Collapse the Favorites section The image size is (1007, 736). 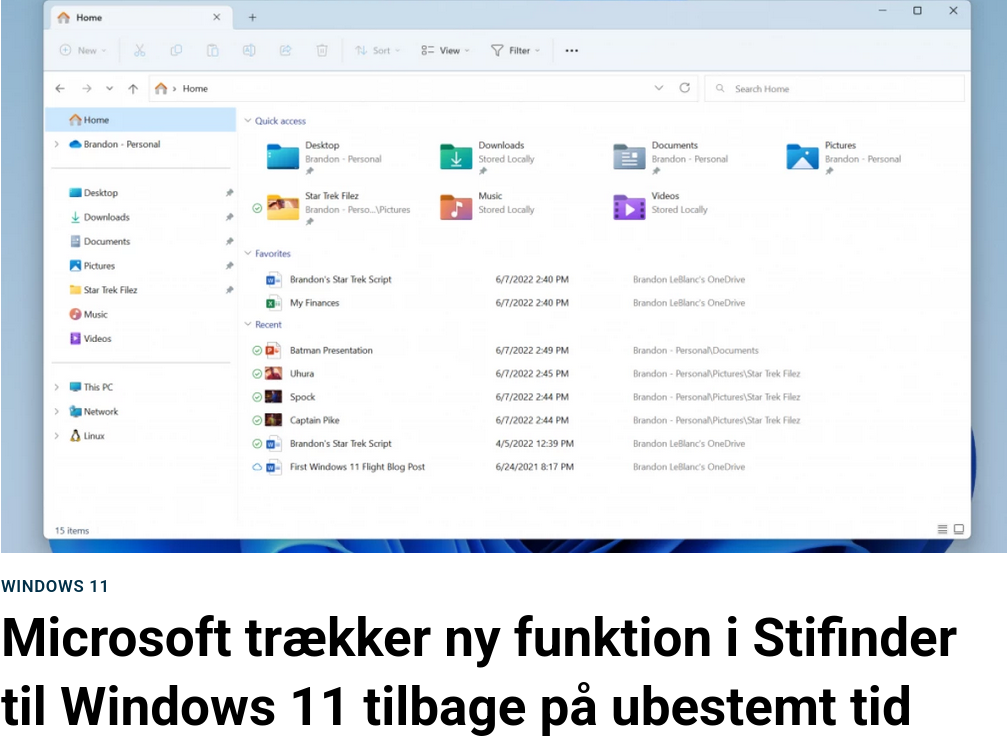248,253
